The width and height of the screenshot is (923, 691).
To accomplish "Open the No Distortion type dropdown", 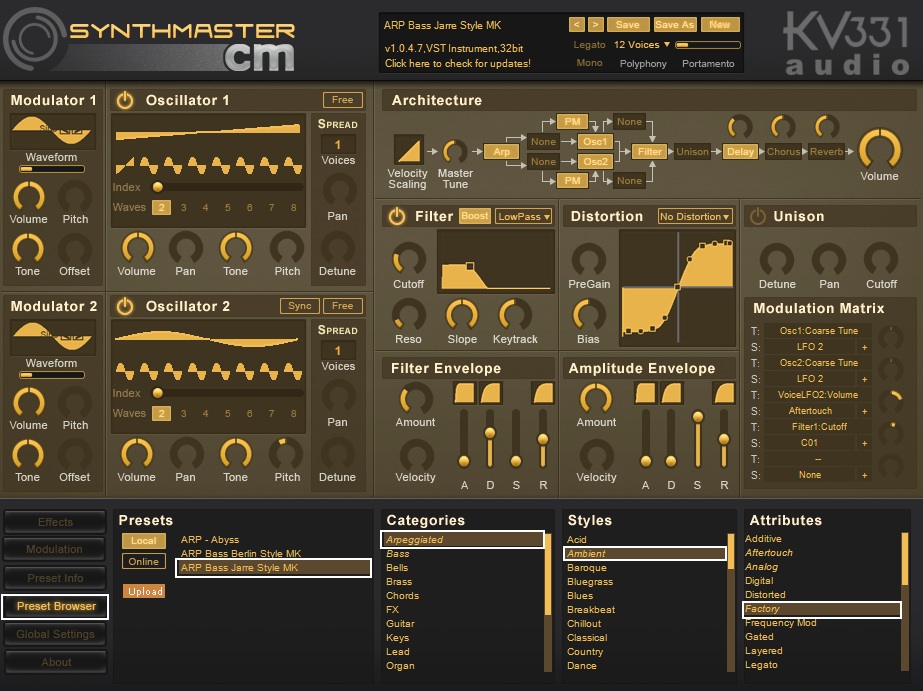I will click(695, 217).
